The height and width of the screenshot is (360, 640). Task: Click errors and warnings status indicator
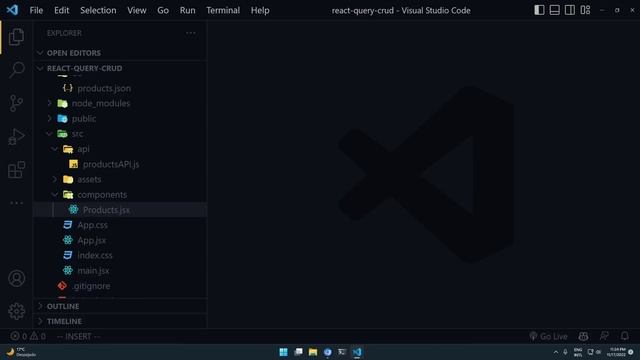coord(28,336)
